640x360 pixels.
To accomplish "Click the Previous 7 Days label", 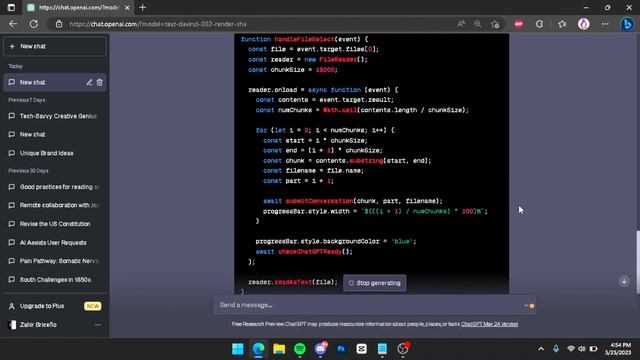I will 27,100.
